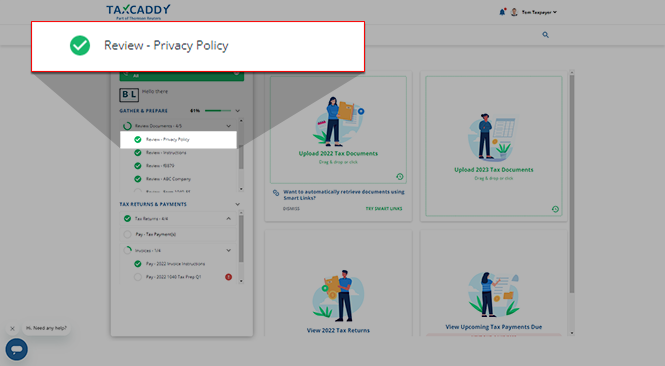The height and width of the screenshot is (366, 665).
Task: Click the Smart Links chain icon
Action: tap(276, 193)
